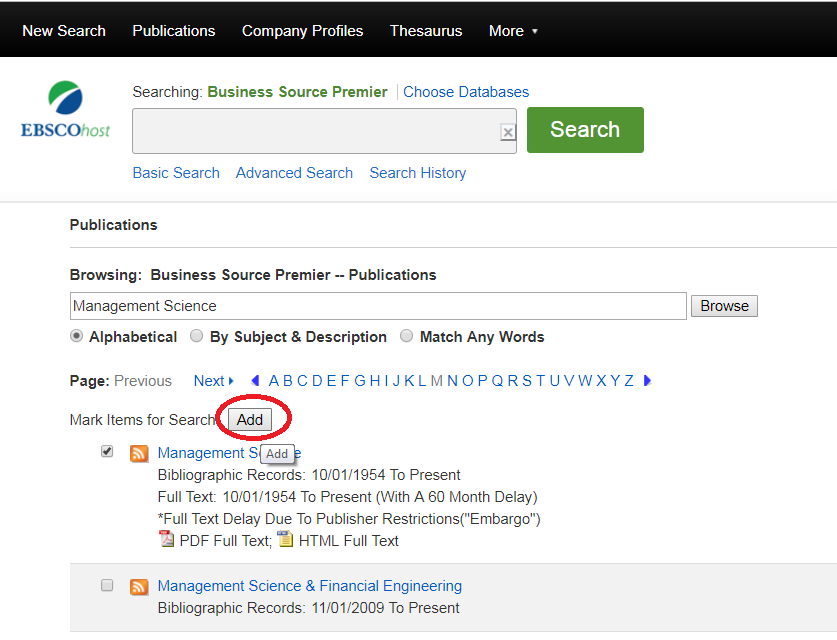Image resolution: width=837 pixels, height=640 pixels.
Task: Click the RSS icon for Management Science & Financial Engineering
Action: tap(139, 586)
